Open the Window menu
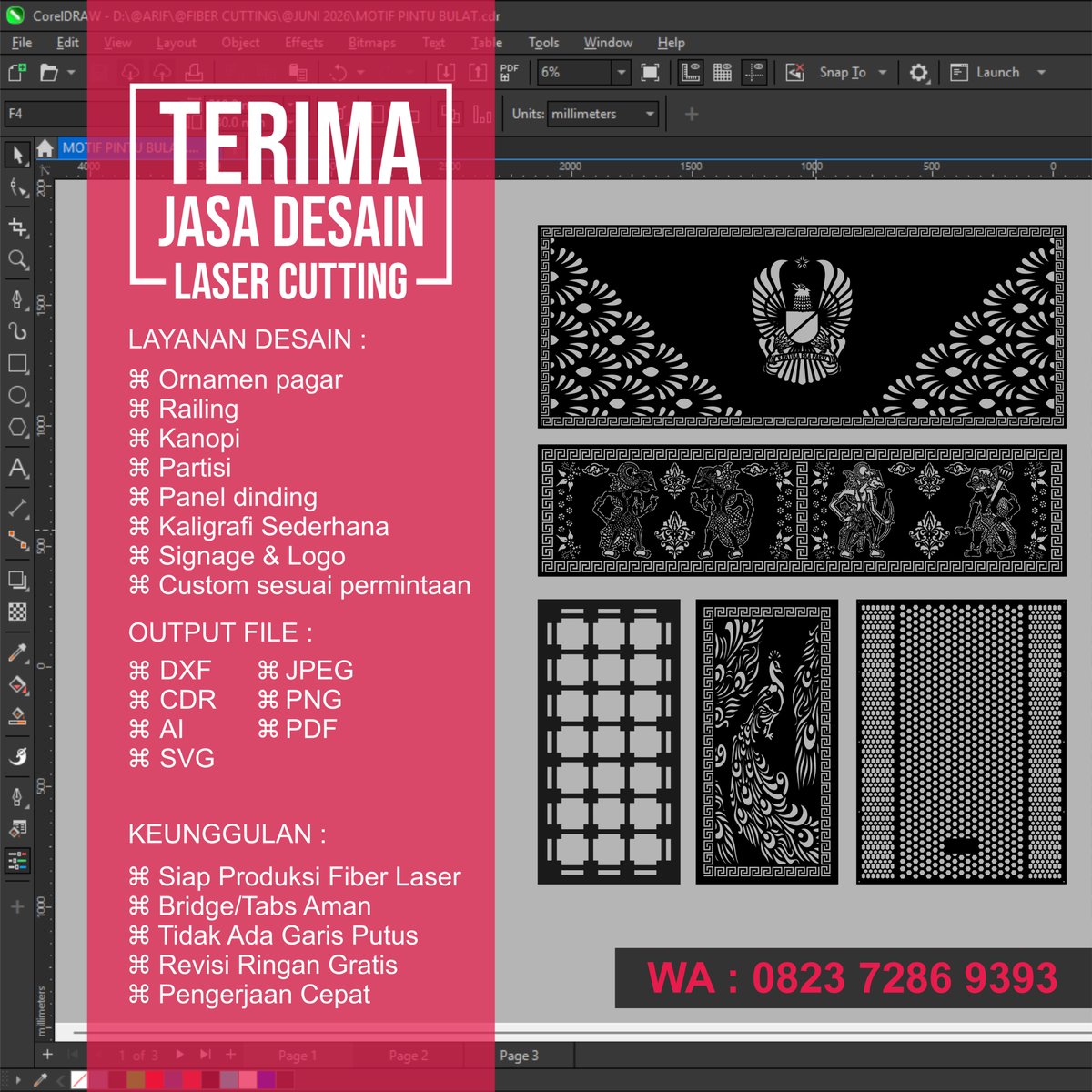This screenshot has height=1092, width=1092. (608, 43)
